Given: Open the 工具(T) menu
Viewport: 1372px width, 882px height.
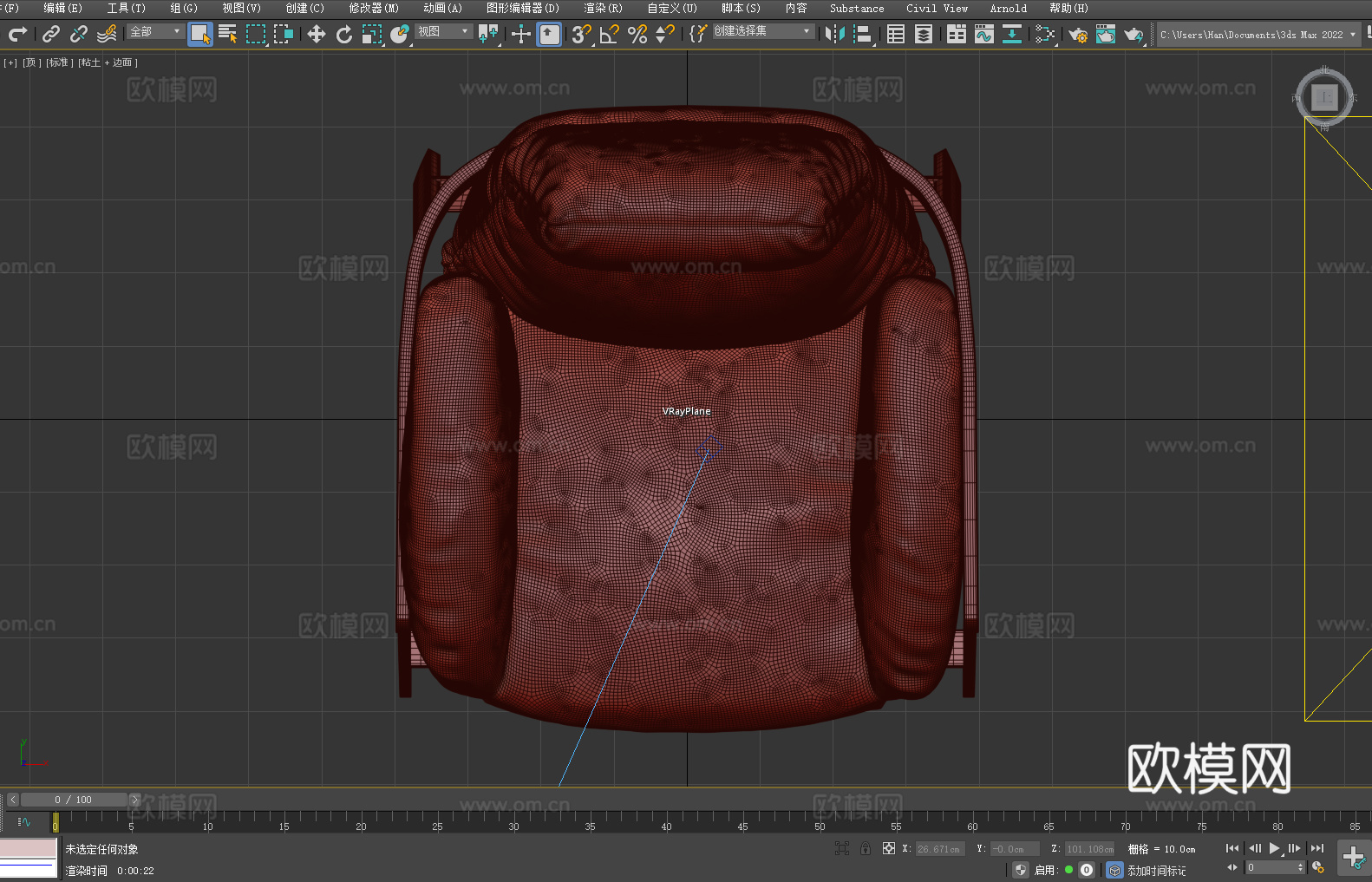Looking at the screenshot, I should point(127,8).
